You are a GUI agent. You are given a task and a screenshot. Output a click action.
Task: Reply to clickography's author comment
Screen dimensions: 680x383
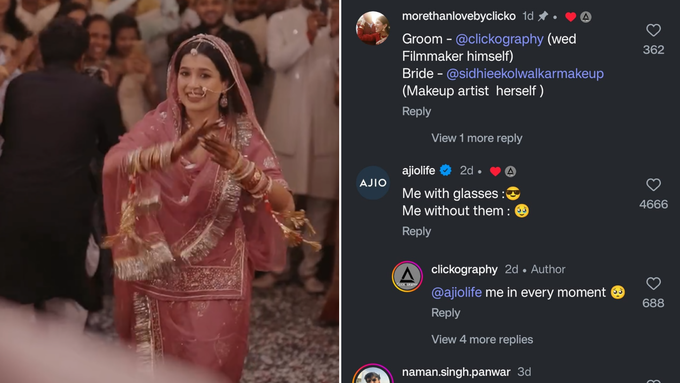[445, 313]
